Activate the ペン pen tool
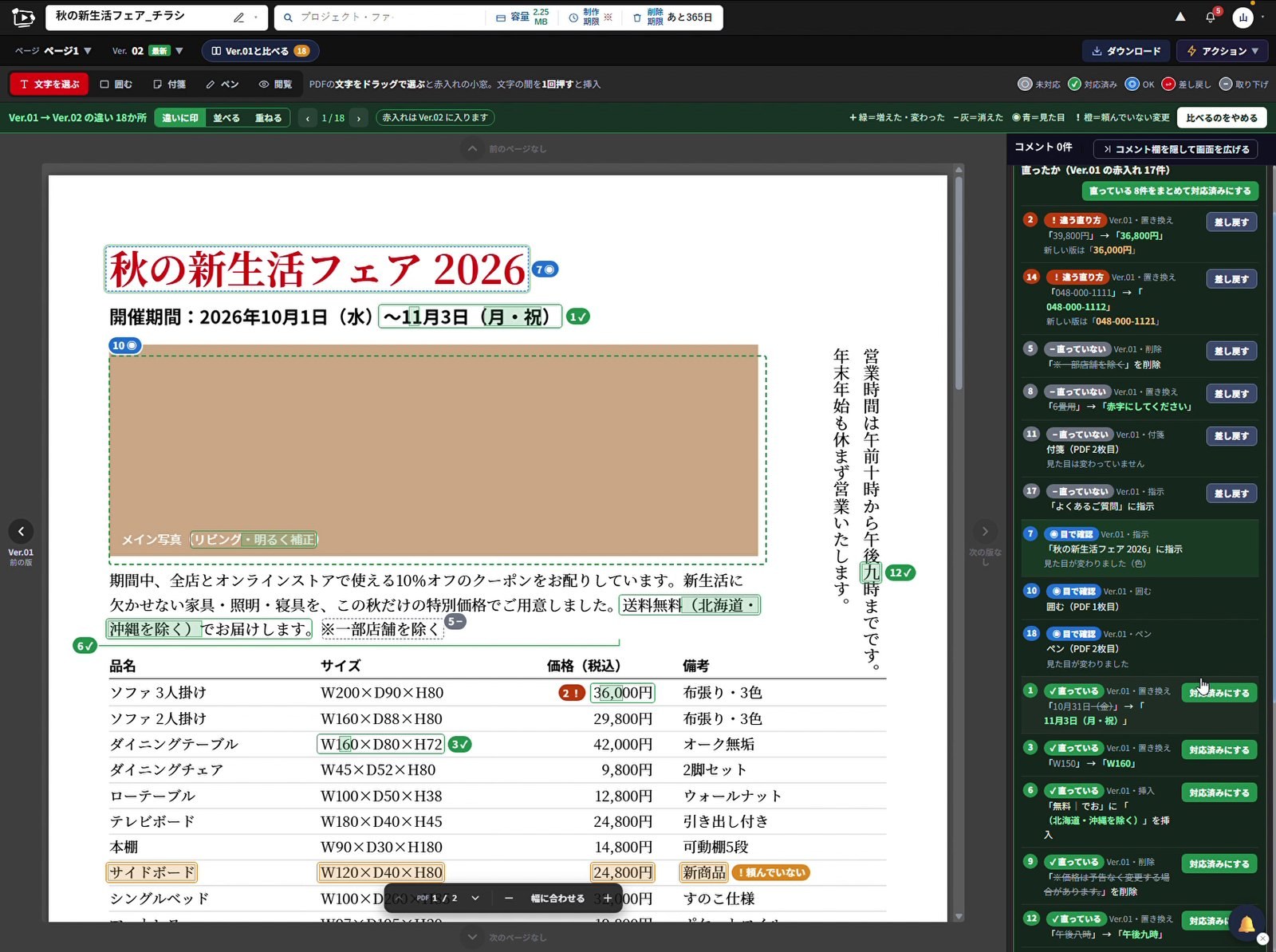The width and height of the screenshot is (1276, 952). click(223, 84)
